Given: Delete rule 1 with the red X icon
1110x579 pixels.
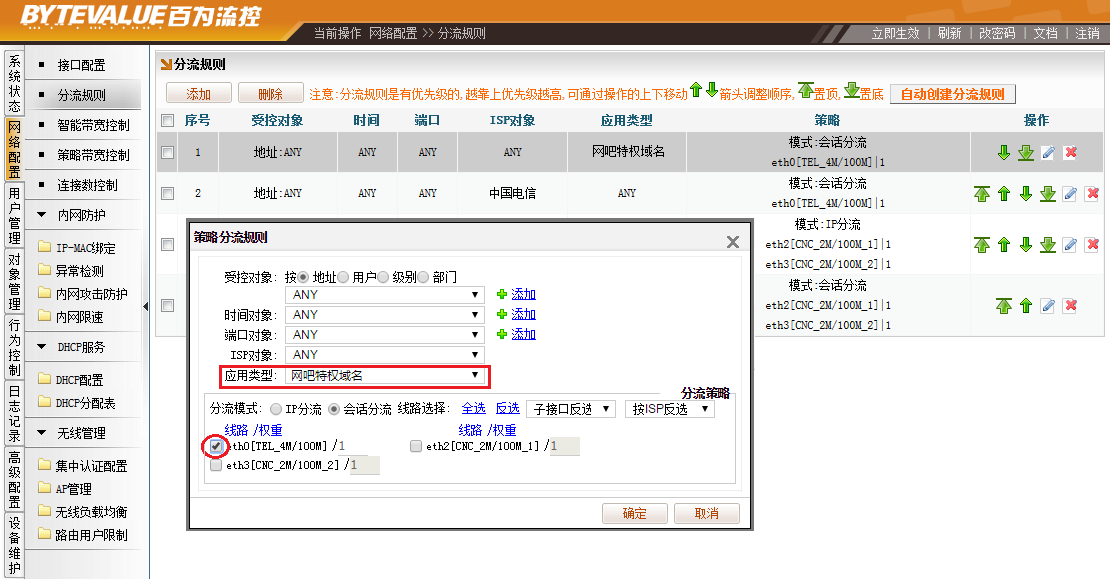Looking at the screenshot, I should (1070, 153).
